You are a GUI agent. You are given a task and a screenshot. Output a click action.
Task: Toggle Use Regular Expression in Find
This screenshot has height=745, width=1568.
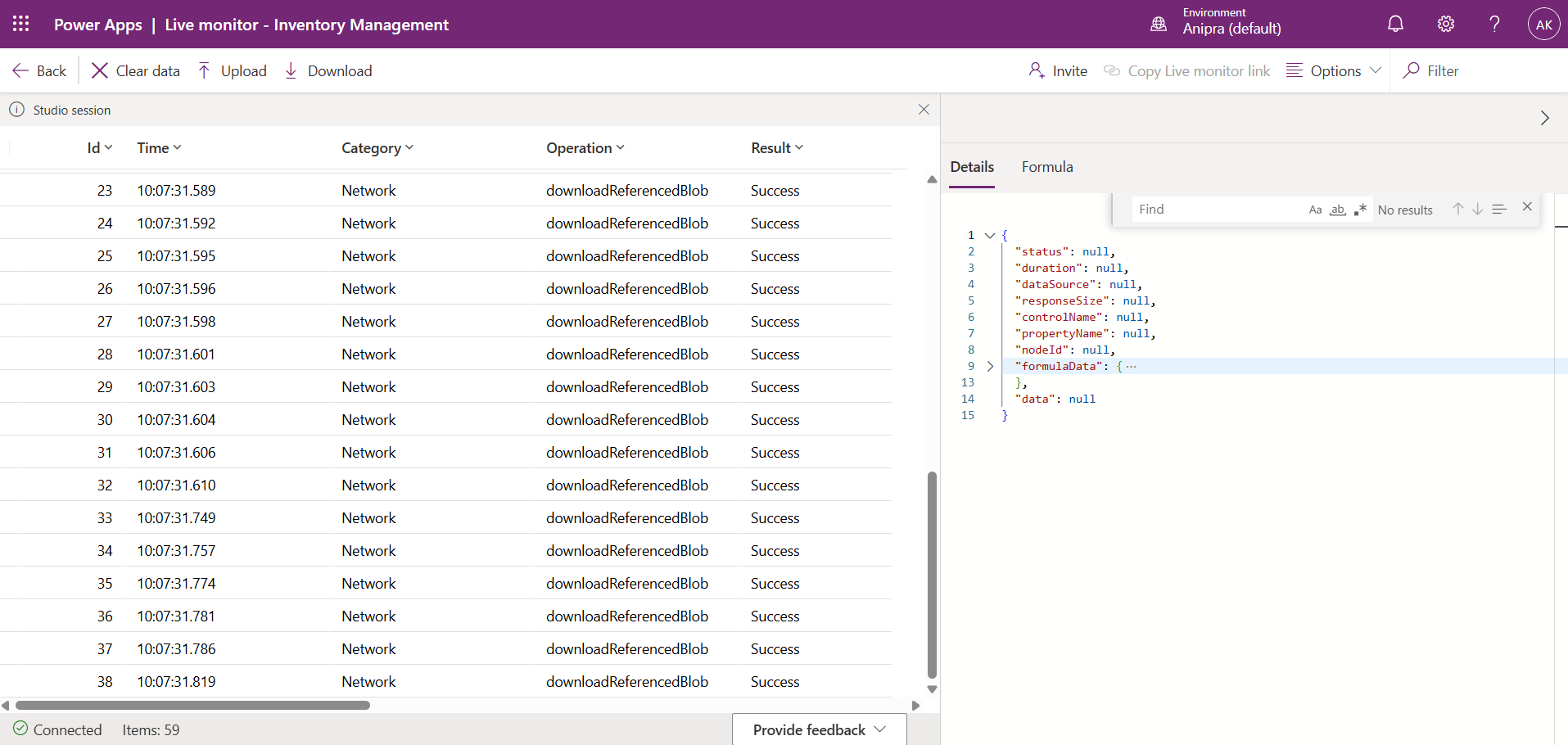pos(1360,210)
